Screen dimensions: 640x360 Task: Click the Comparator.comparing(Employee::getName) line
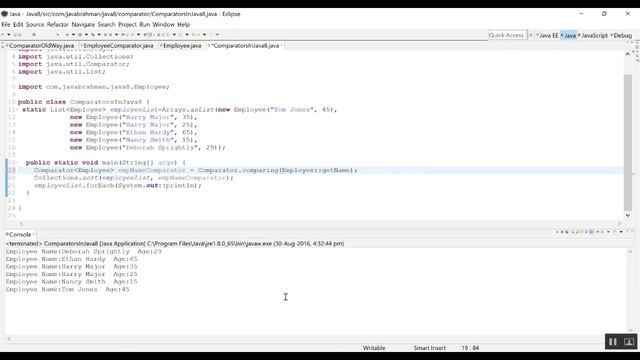(196, 170)
